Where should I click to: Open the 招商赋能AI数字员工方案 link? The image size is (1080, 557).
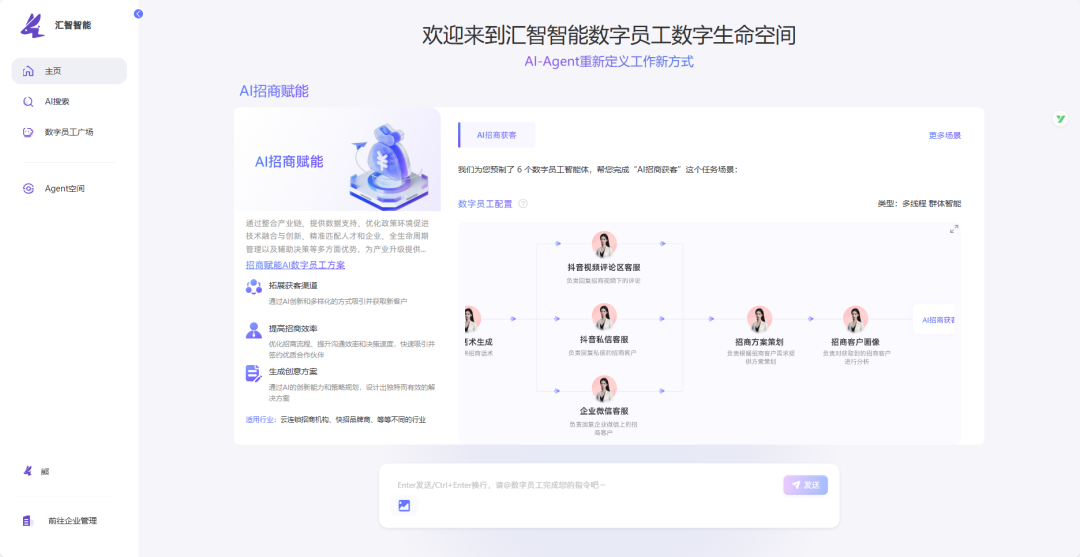pos(295,265)
